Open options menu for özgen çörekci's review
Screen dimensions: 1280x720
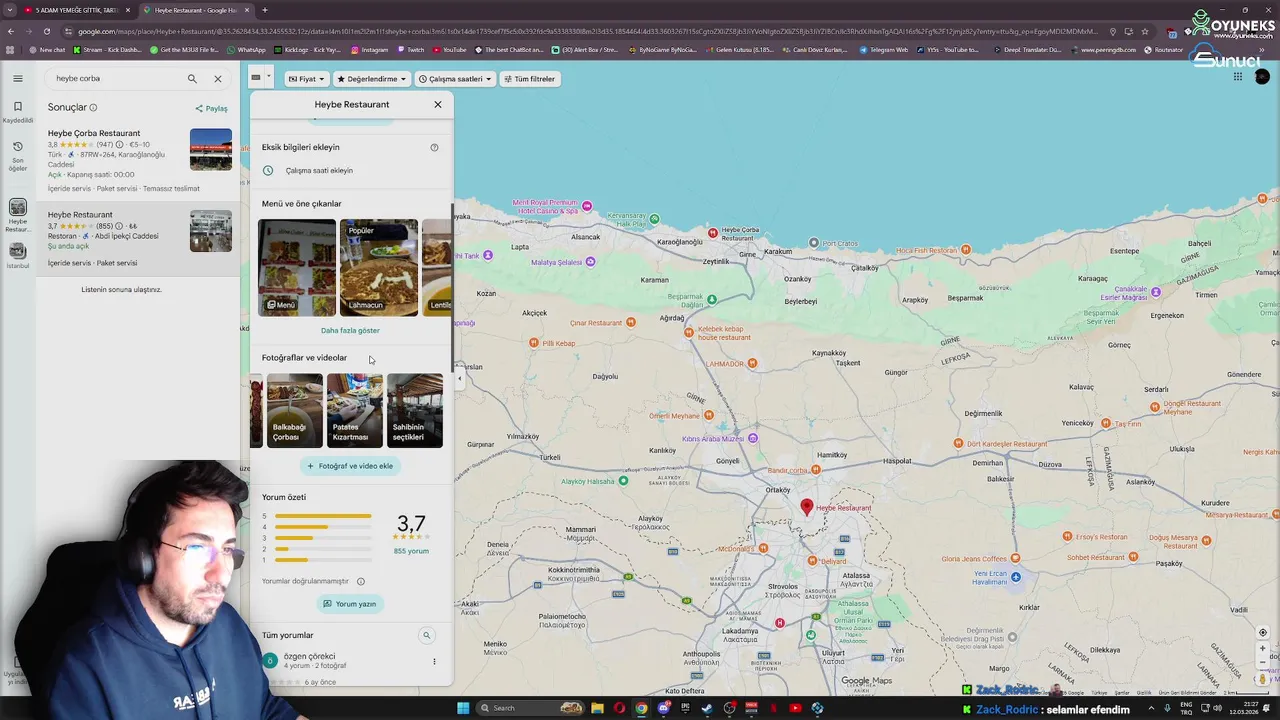pyautogui.click(x=434, y=661)
